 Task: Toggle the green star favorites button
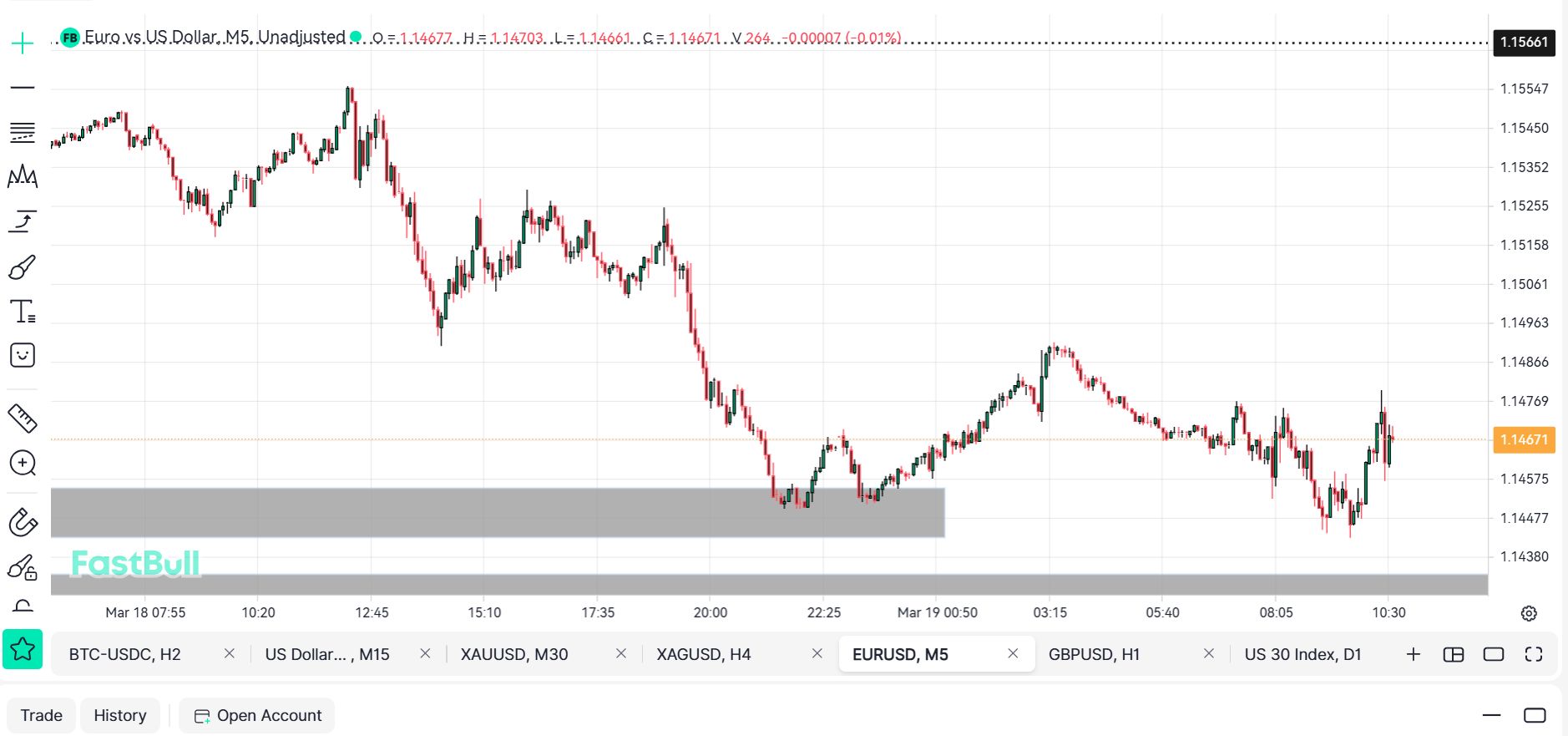tap(23, 649)
